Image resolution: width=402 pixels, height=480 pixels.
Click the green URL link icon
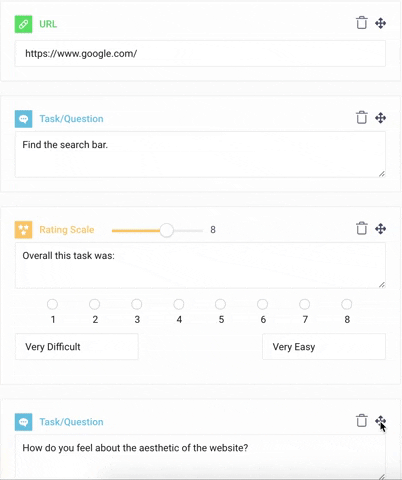[x=23, y=24]
